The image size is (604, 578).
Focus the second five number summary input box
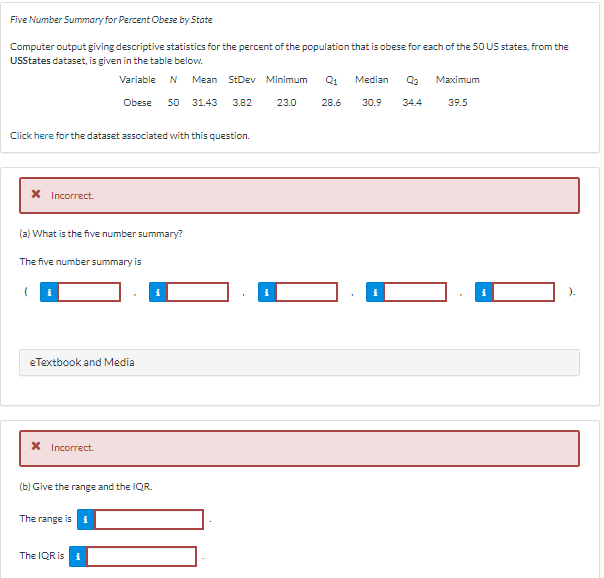[198, 292]
